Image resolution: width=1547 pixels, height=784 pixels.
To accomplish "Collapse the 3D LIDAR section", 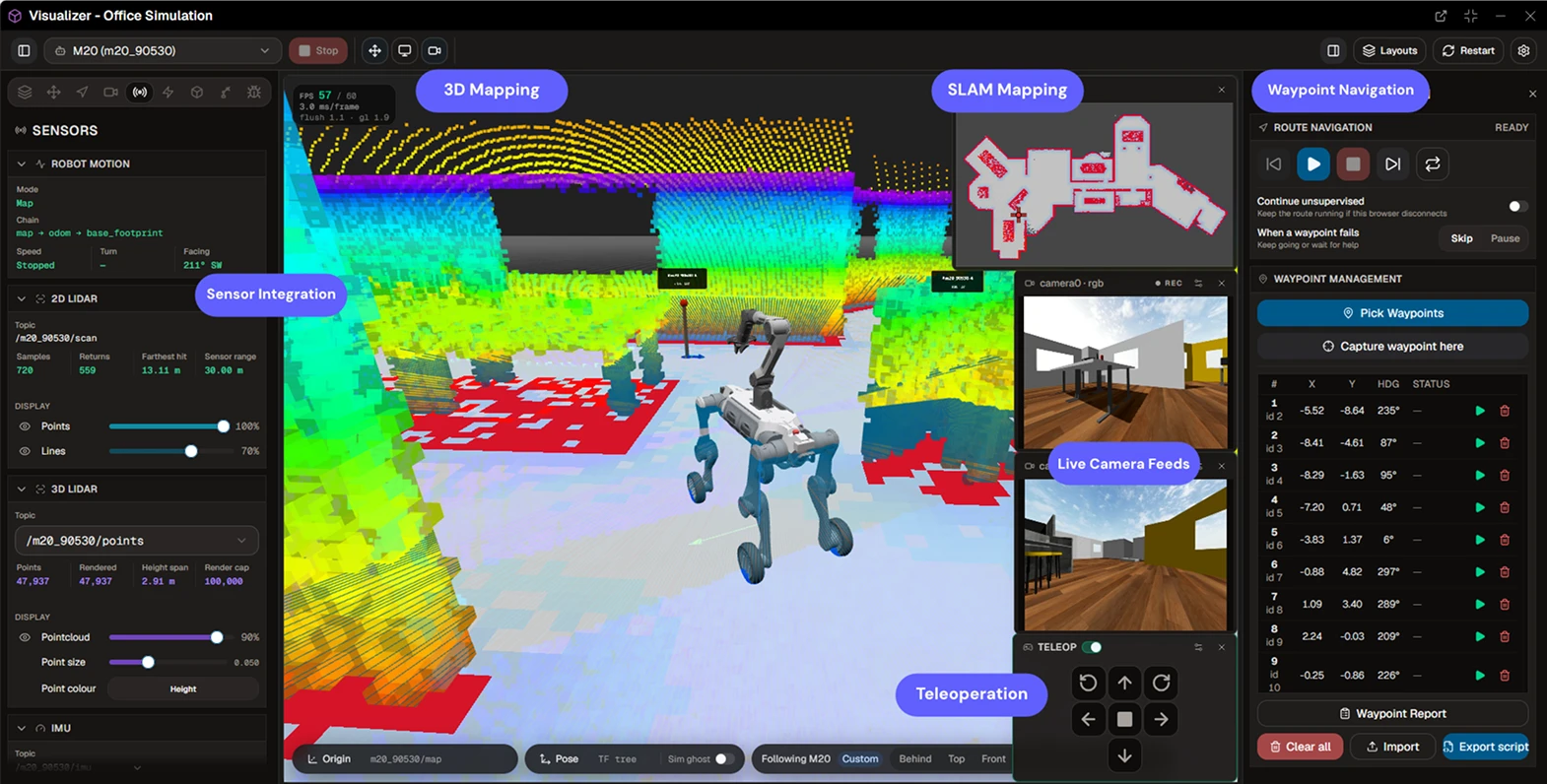I will 22,489.
